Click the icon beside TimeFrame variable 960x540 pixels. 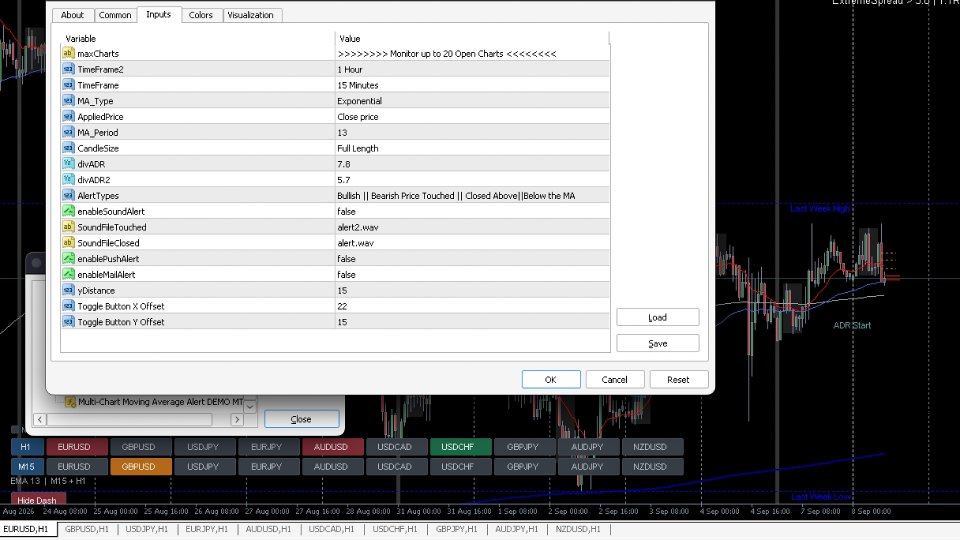coord(68,85)
